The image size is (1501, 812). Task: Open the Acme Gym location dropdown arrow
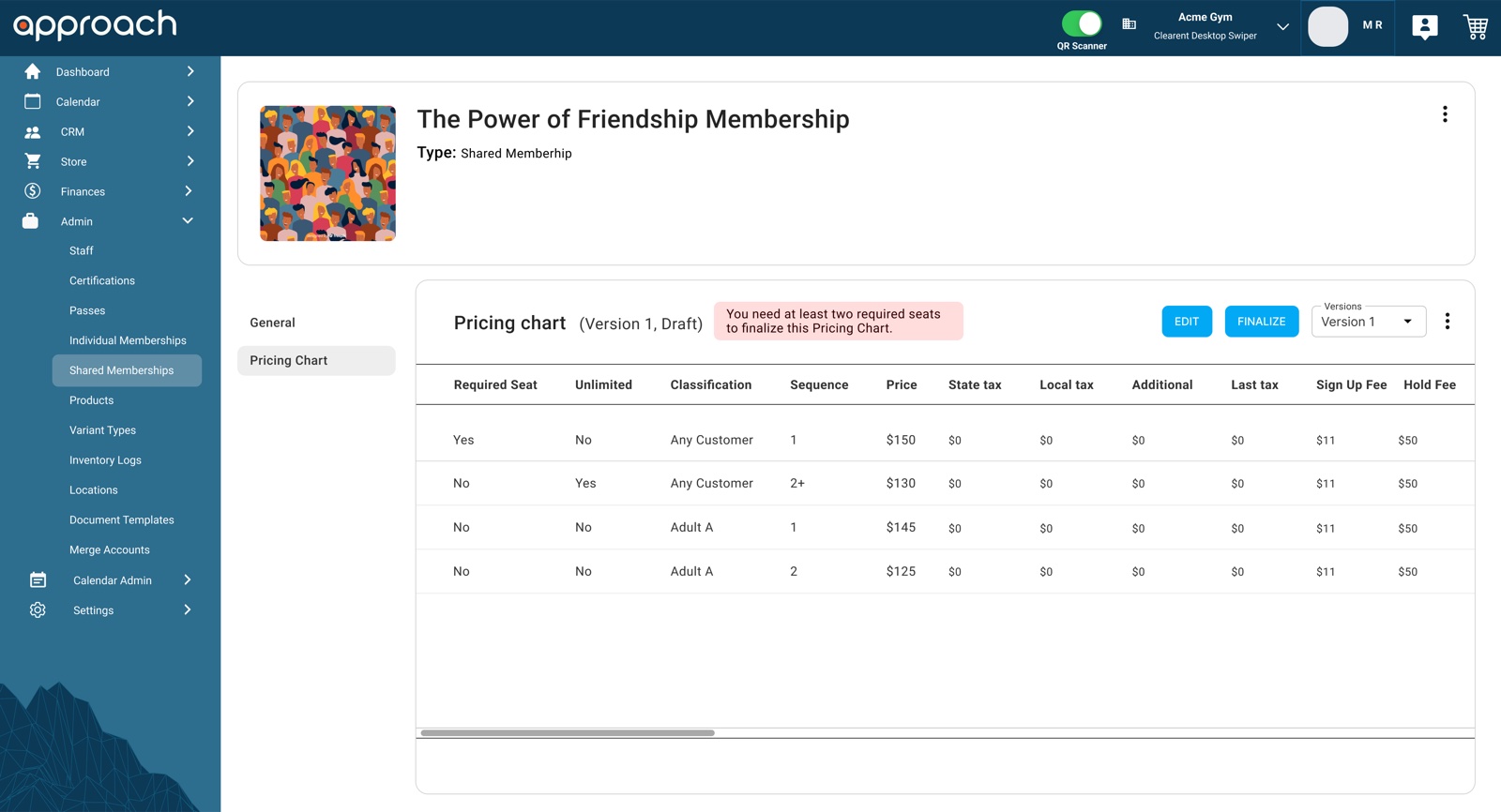pyautogui.click(x=1283, y=27)
